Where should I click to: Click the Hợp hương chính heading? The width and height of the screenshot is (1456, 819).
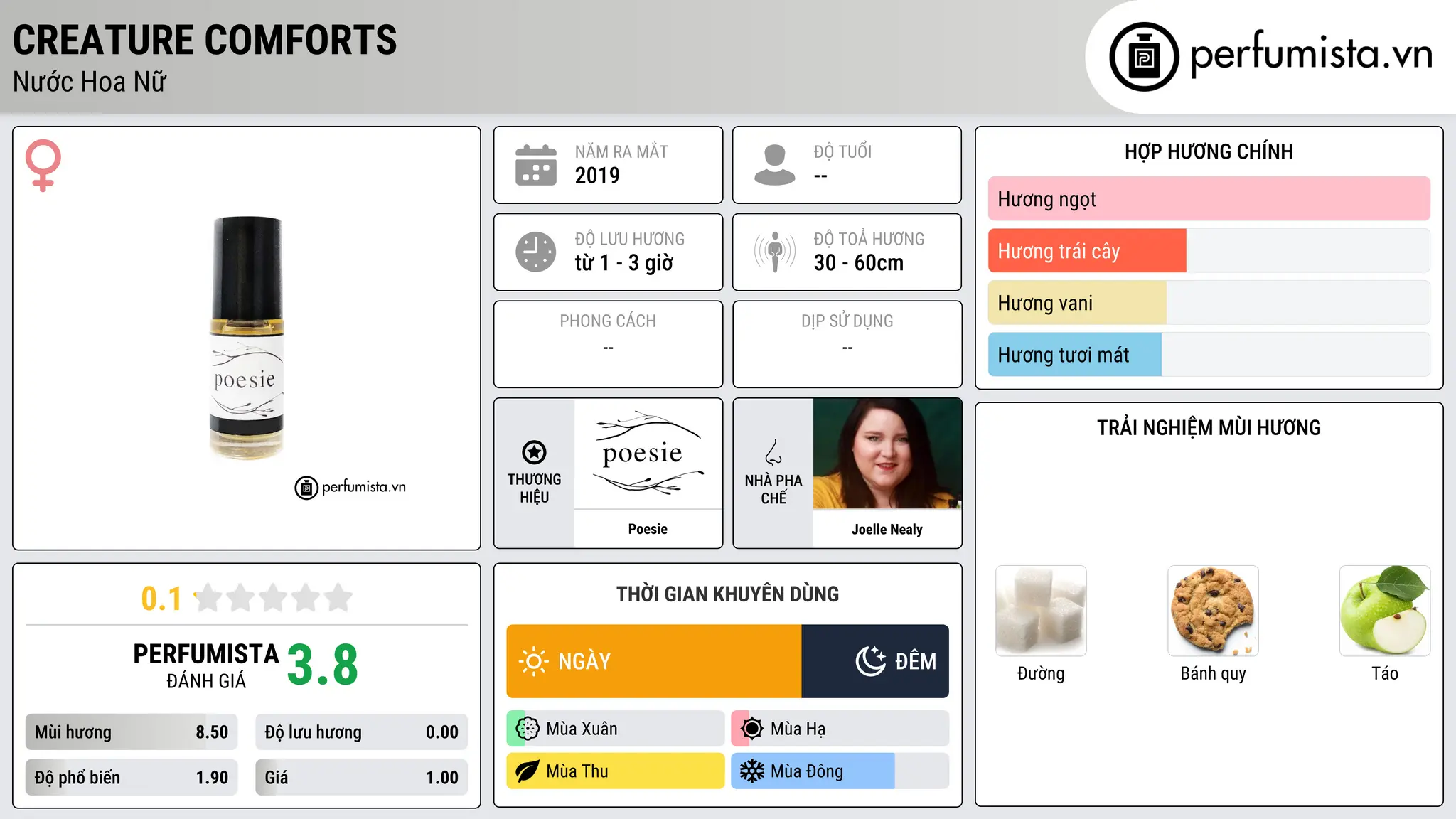click(x=1209, y=151)
